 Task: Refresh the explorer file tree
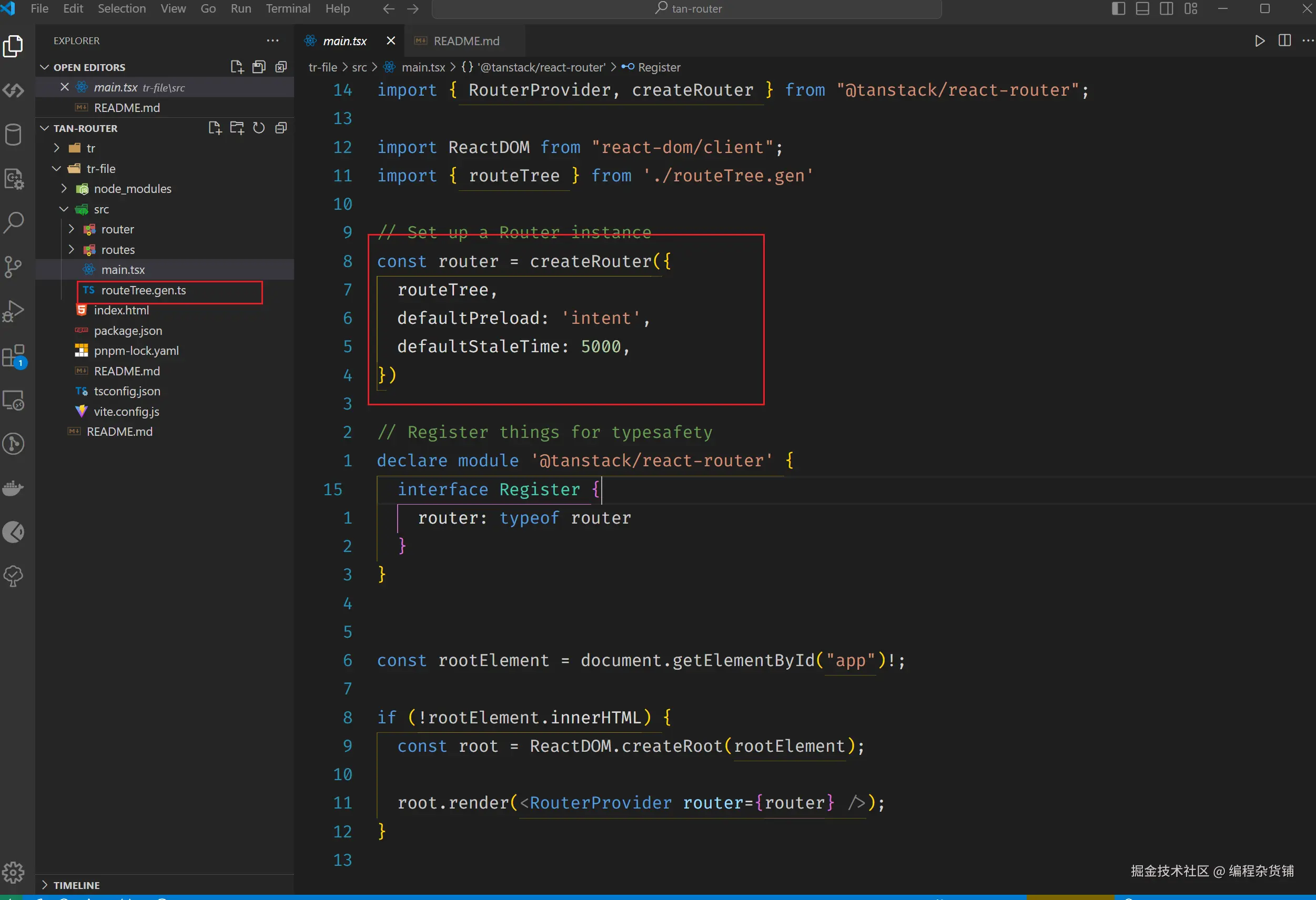pyautogui.click(x=259, y=128)
